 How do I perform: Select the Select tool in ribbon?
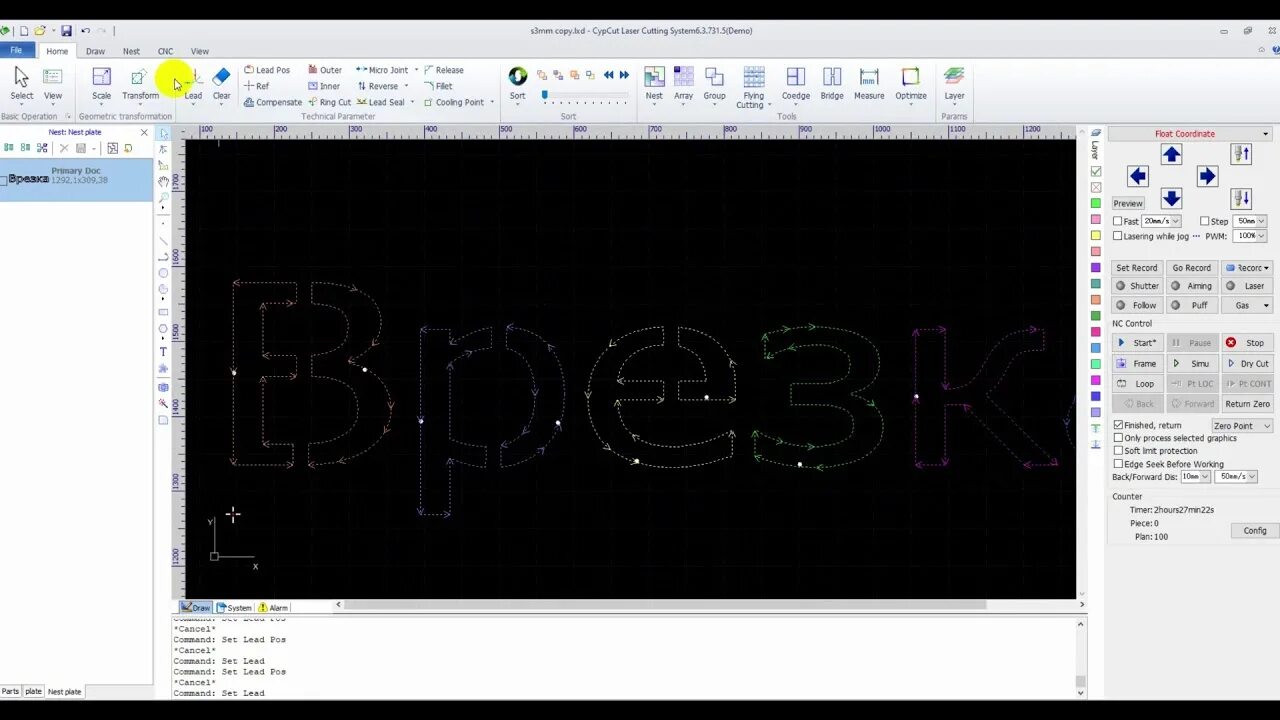21,84
